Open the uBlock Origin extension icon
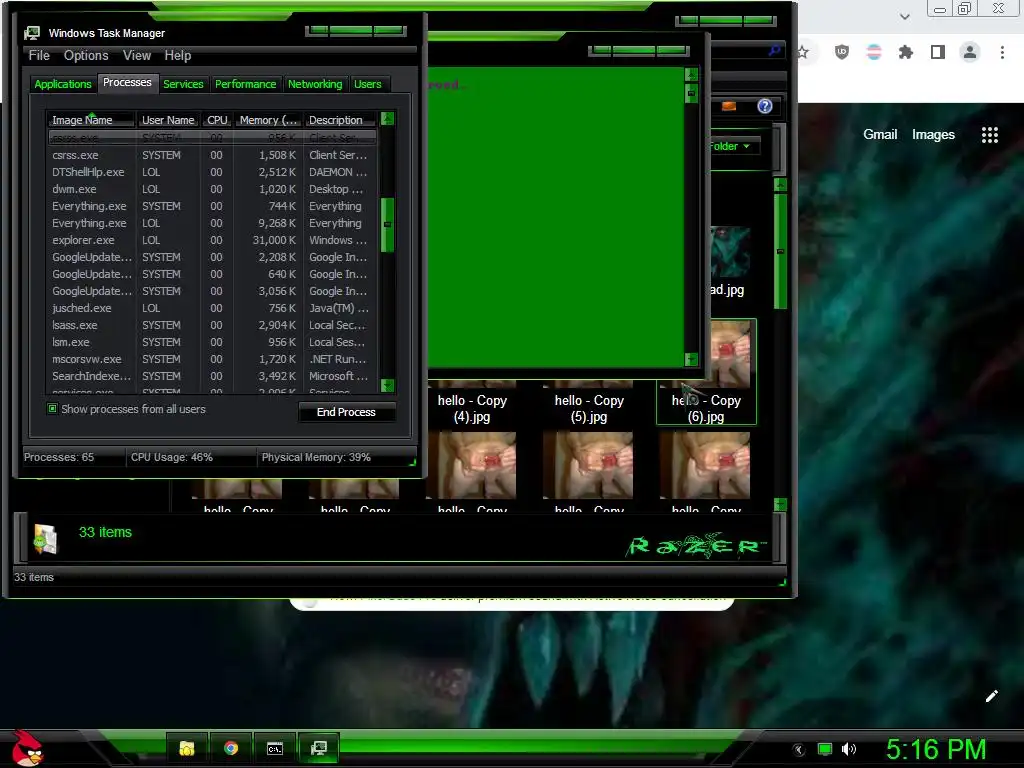The width and height of the screenshot is (1024, 768). tap(842, 52)
